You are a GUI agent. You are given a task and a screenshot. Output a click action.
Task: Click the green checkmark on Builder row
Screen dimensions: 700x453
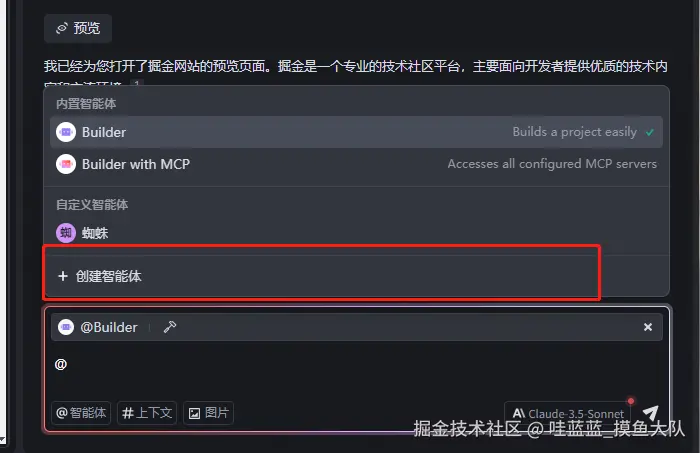(x=650, y=133)
